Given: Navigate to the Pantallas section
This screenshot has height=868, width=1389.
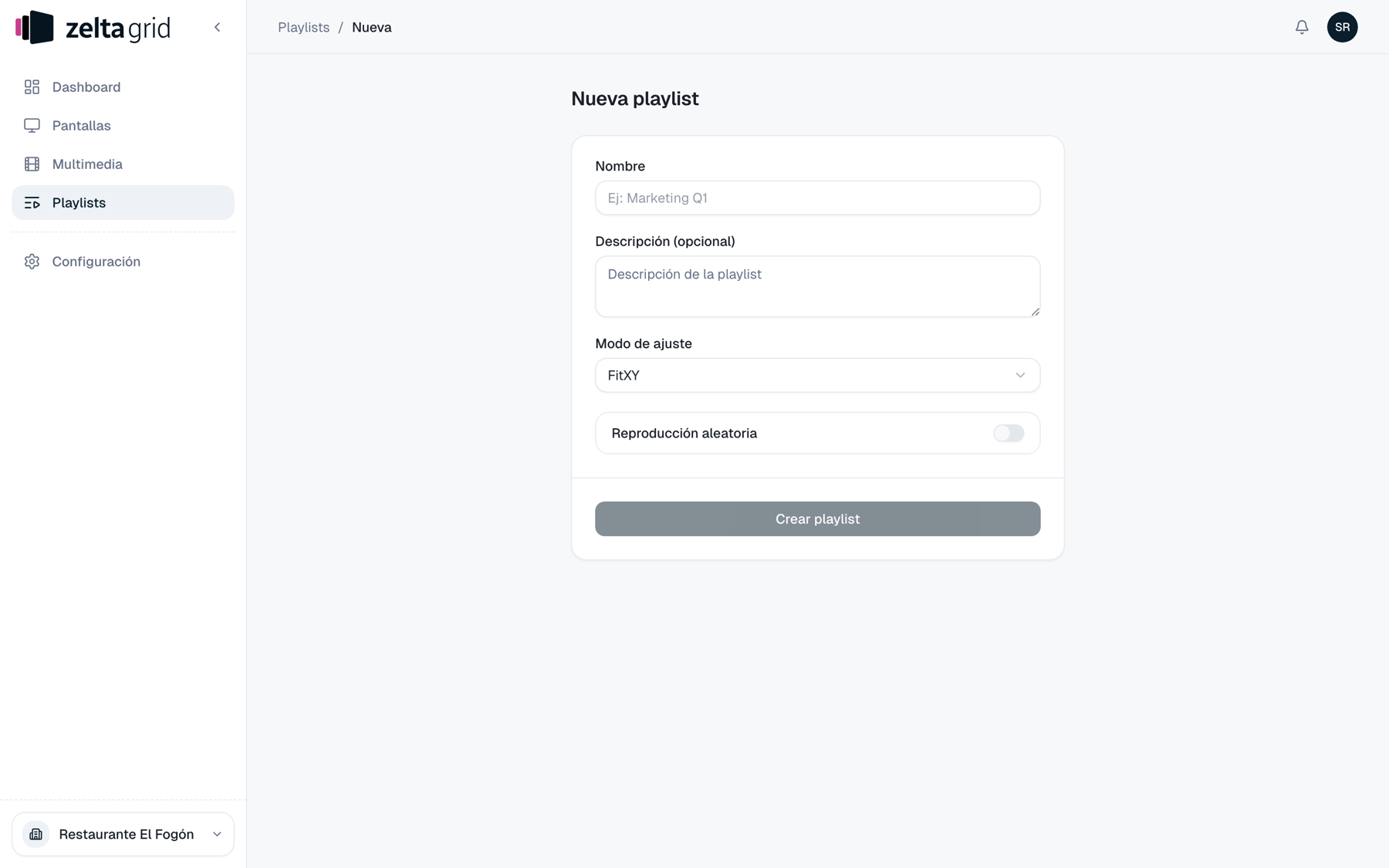Looking at the screenshot, I should 123,126.
